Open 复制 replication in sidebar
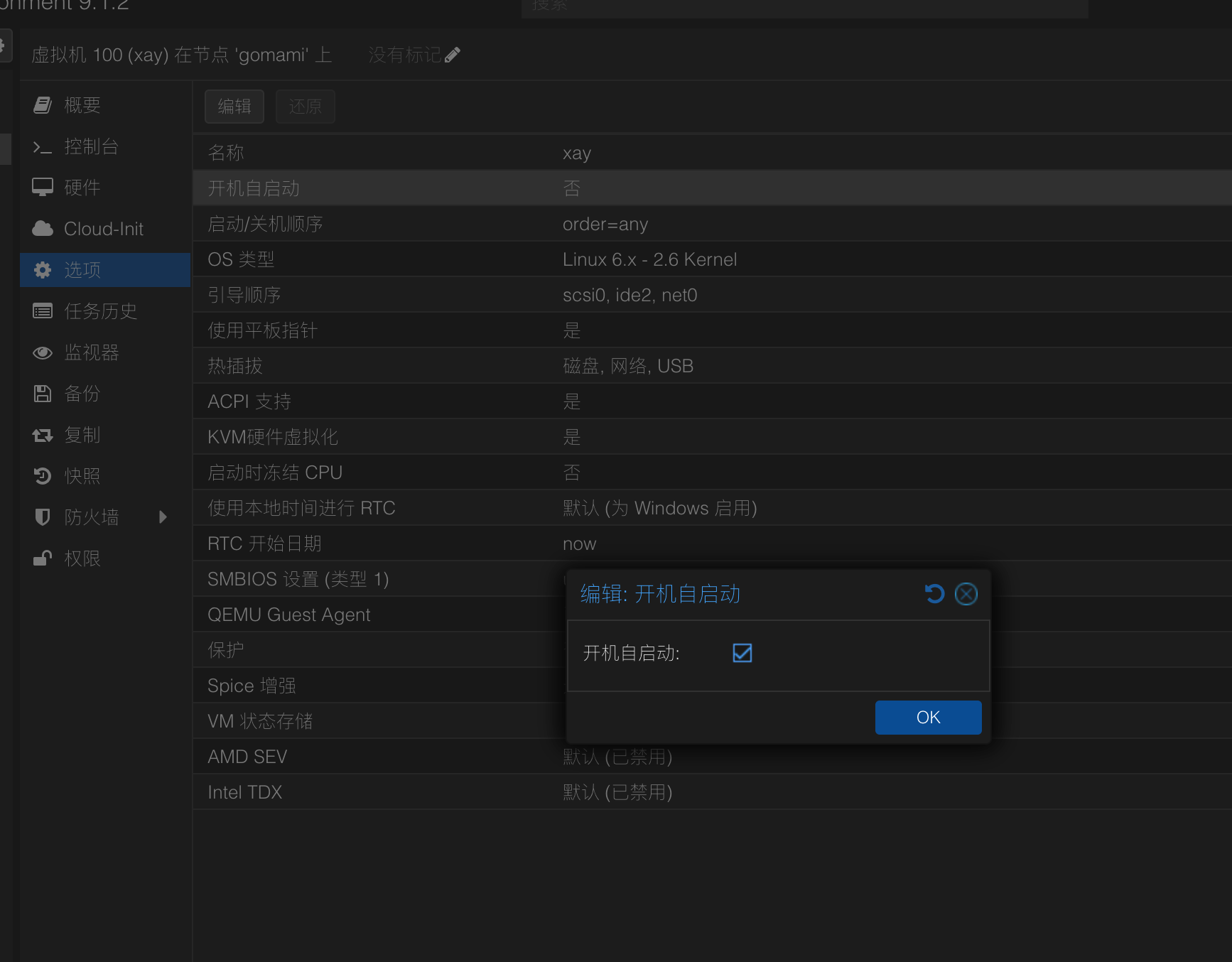Image resolution: width=1232 pixels, height=962 pixels. (82, 435)
